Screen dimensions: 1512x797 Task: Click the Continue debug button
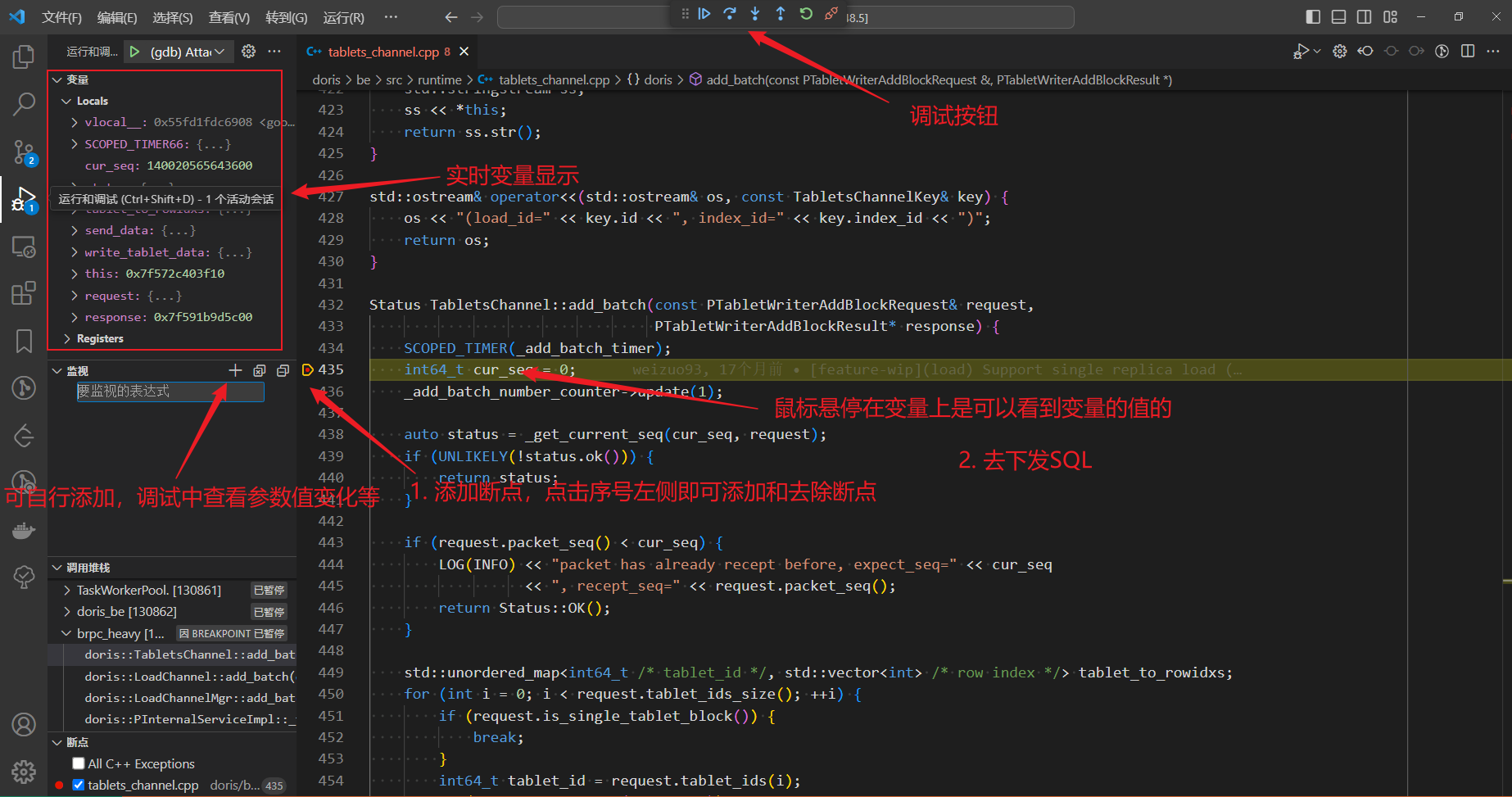tap(704, 14)
